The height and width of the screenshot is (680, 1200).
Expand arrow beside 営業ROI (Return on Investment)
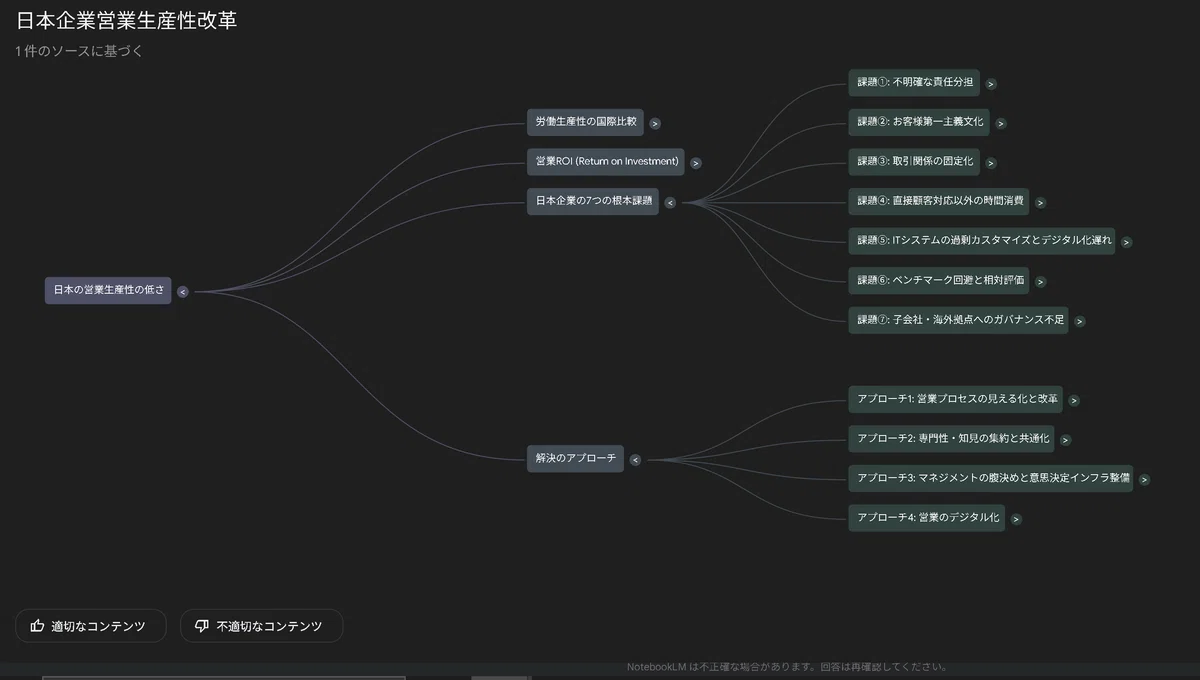(x=696, y=163)
